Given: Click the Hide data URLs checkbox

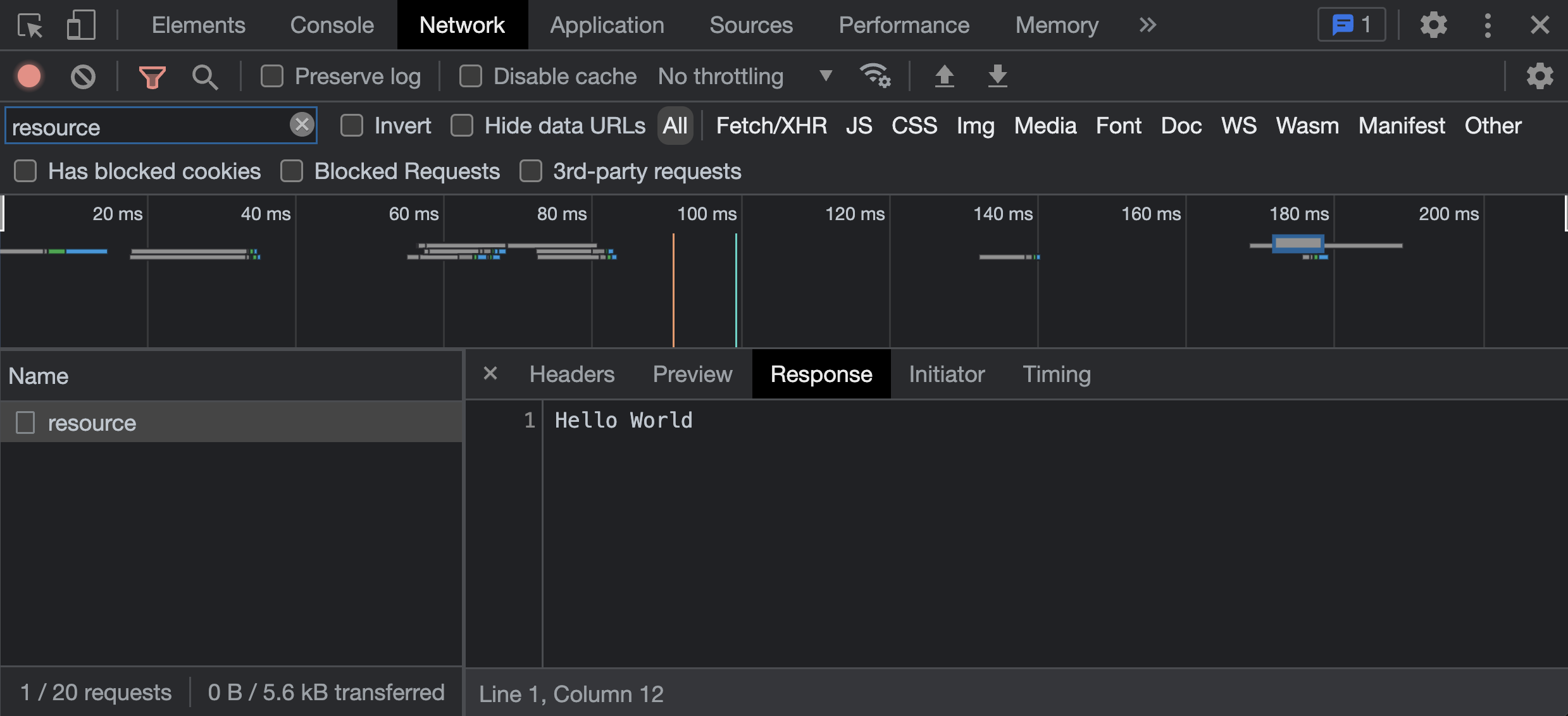Looking at the screenshot, I should point(464,126).
